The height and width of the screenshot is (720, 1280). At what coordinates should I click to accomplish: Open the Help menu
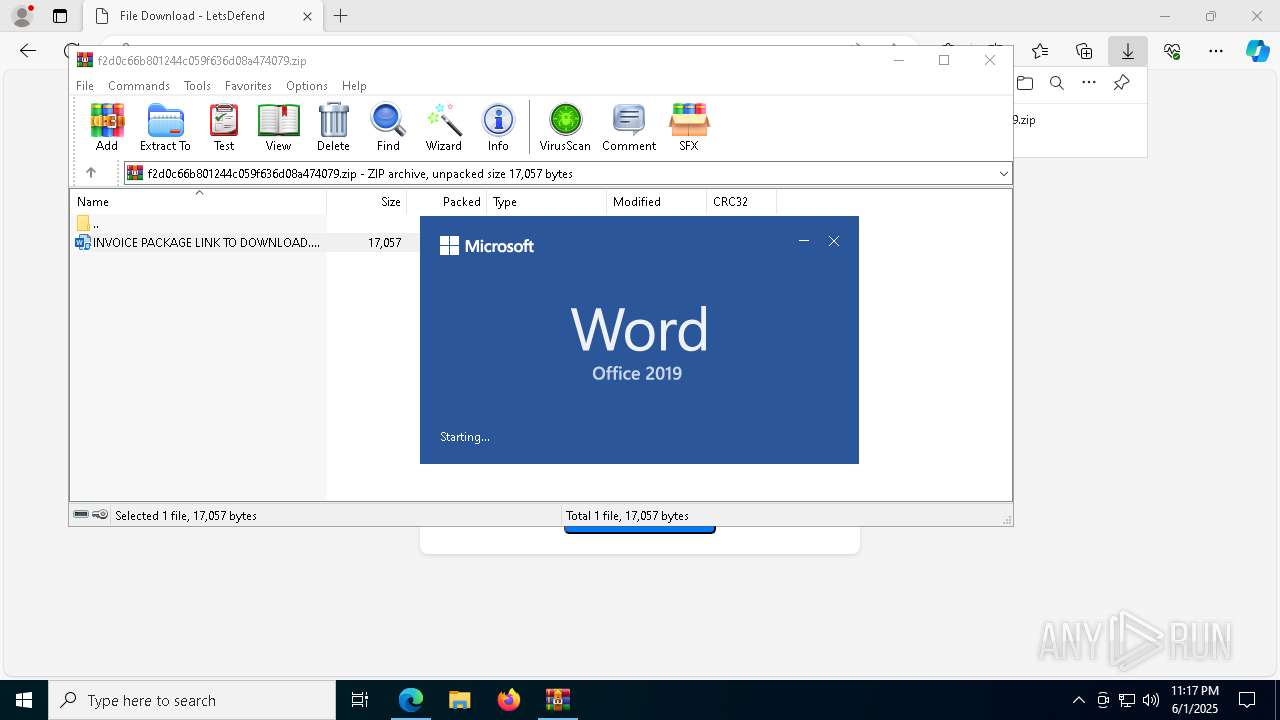point(354,86)
